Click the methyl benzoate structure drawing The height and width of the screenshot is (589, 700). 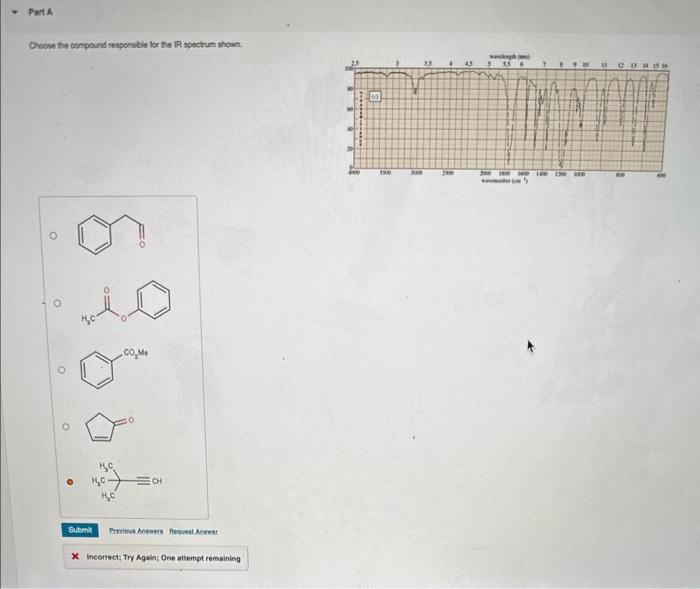tap(115, 368)
